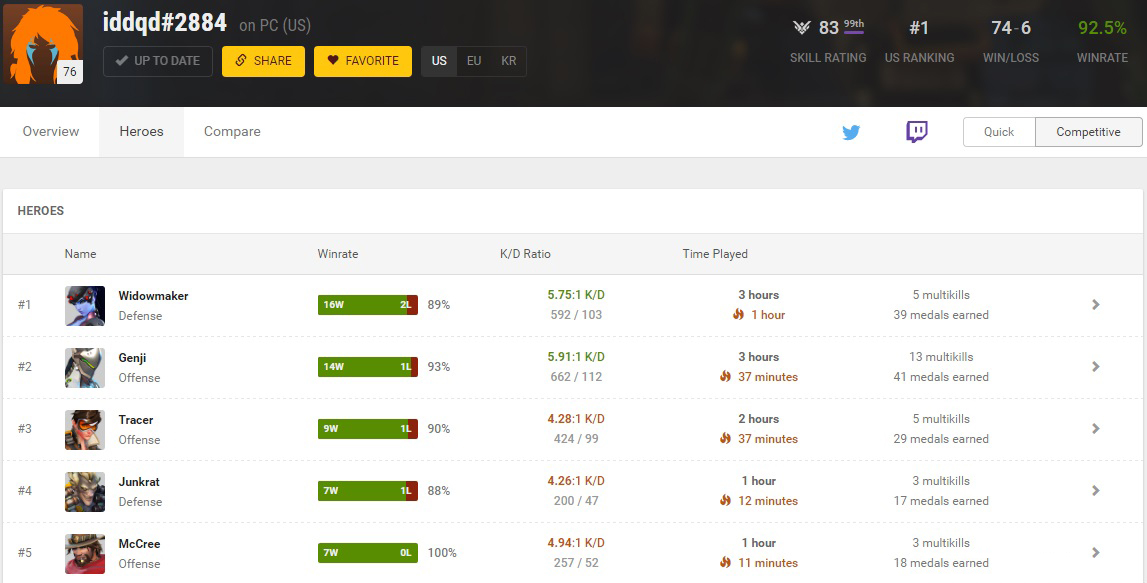Switch to Quick play mode
The width and height of the screenshot is (1147, 583).
tap(998, 132)
